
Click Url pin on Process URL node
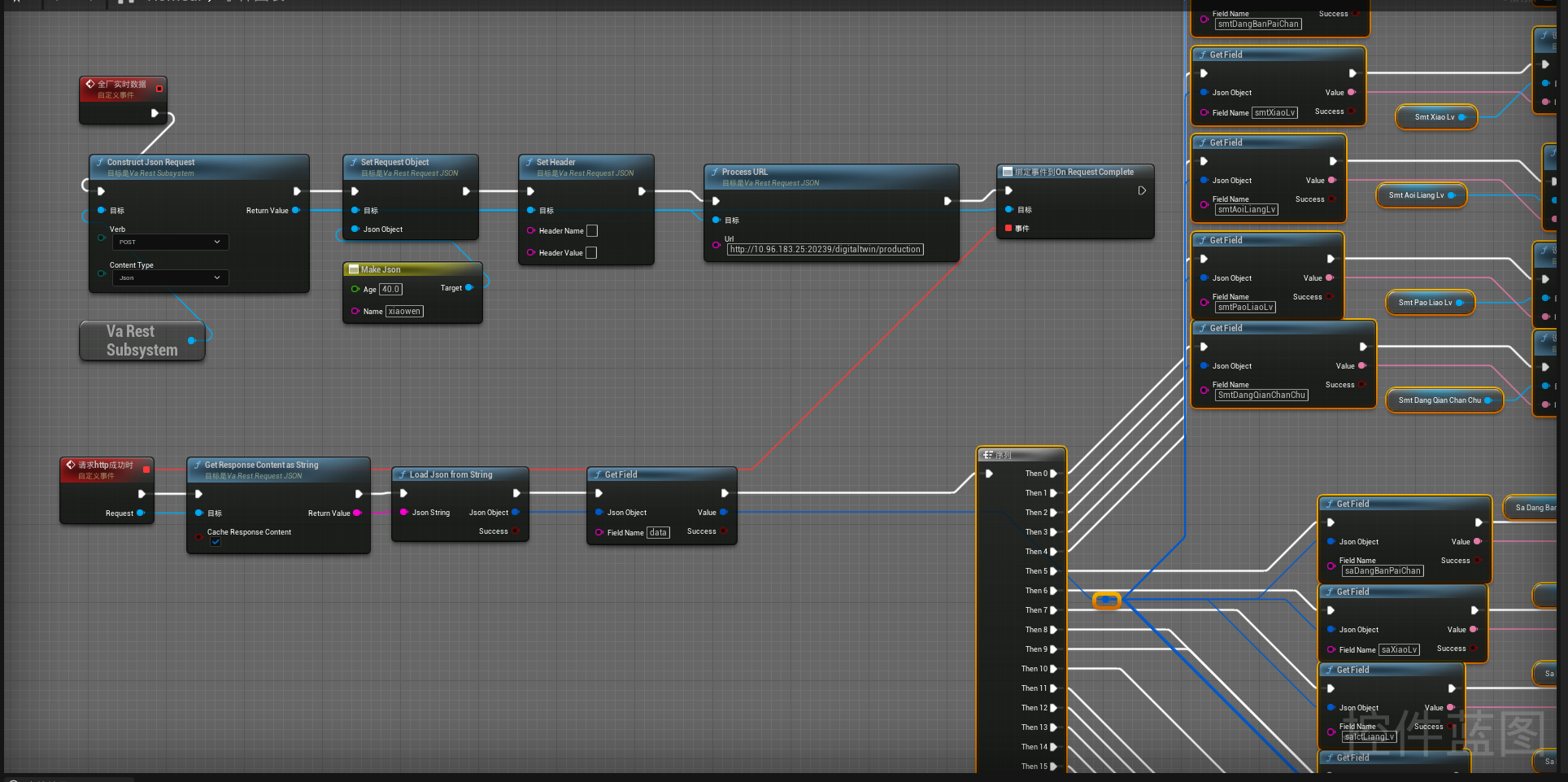tap(716, 245)
